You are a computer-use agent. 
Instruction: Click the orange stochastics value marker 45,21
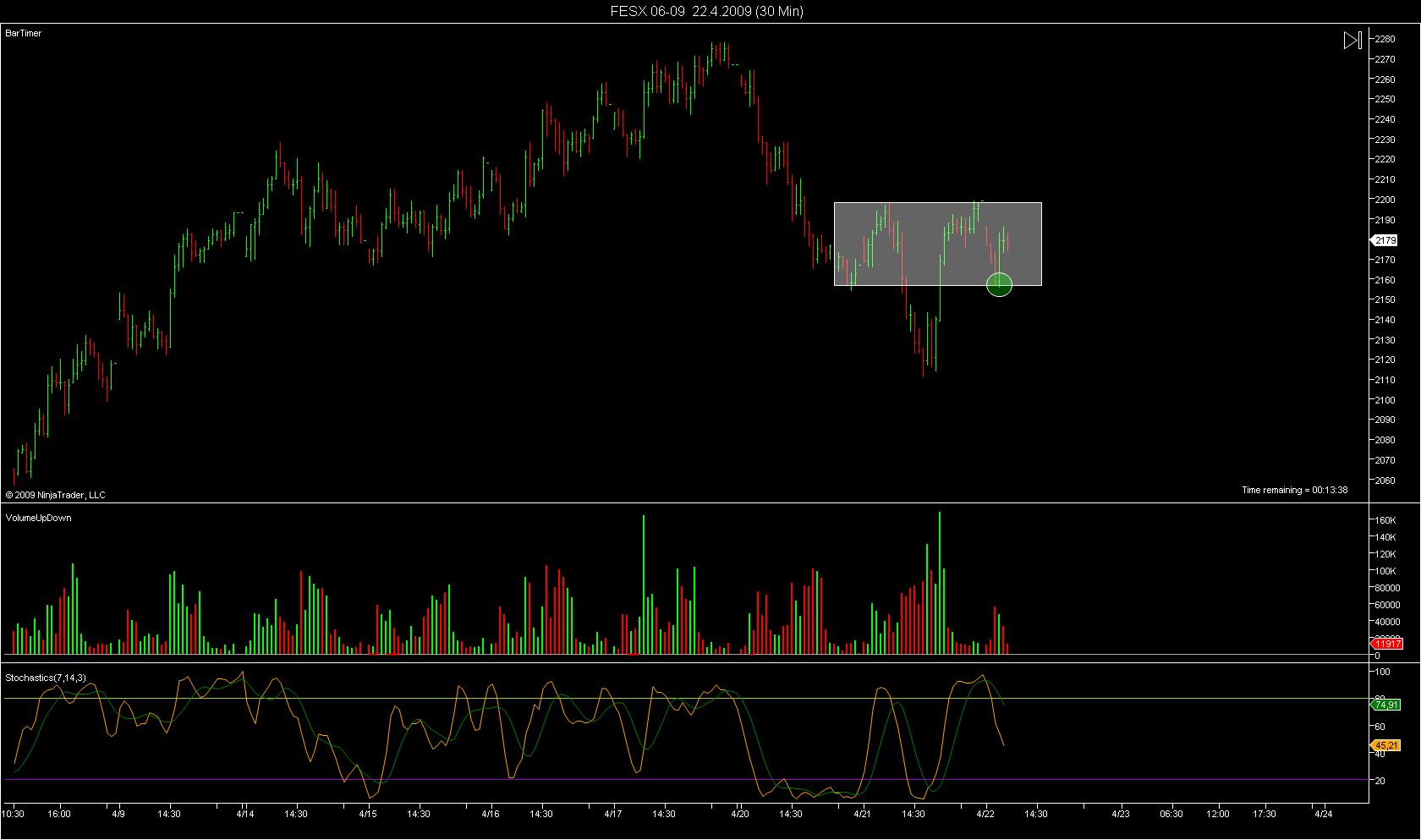click(1385, 745)
